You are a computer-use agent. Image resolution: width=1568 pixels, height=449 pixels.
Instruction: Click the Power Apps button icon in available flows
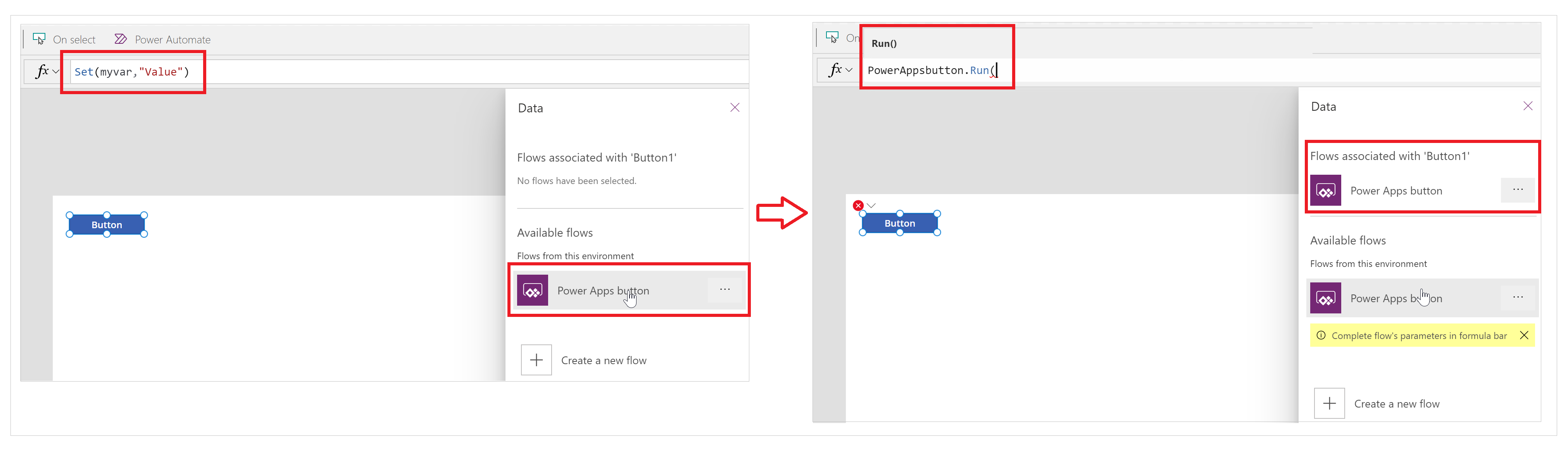coord(535,290)
